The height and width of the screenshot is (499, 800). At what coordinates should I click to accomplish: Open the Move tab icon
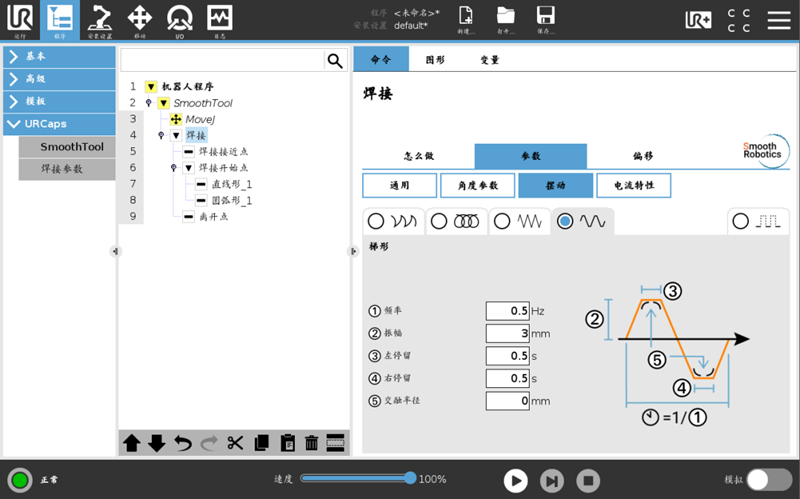point(139,20)
